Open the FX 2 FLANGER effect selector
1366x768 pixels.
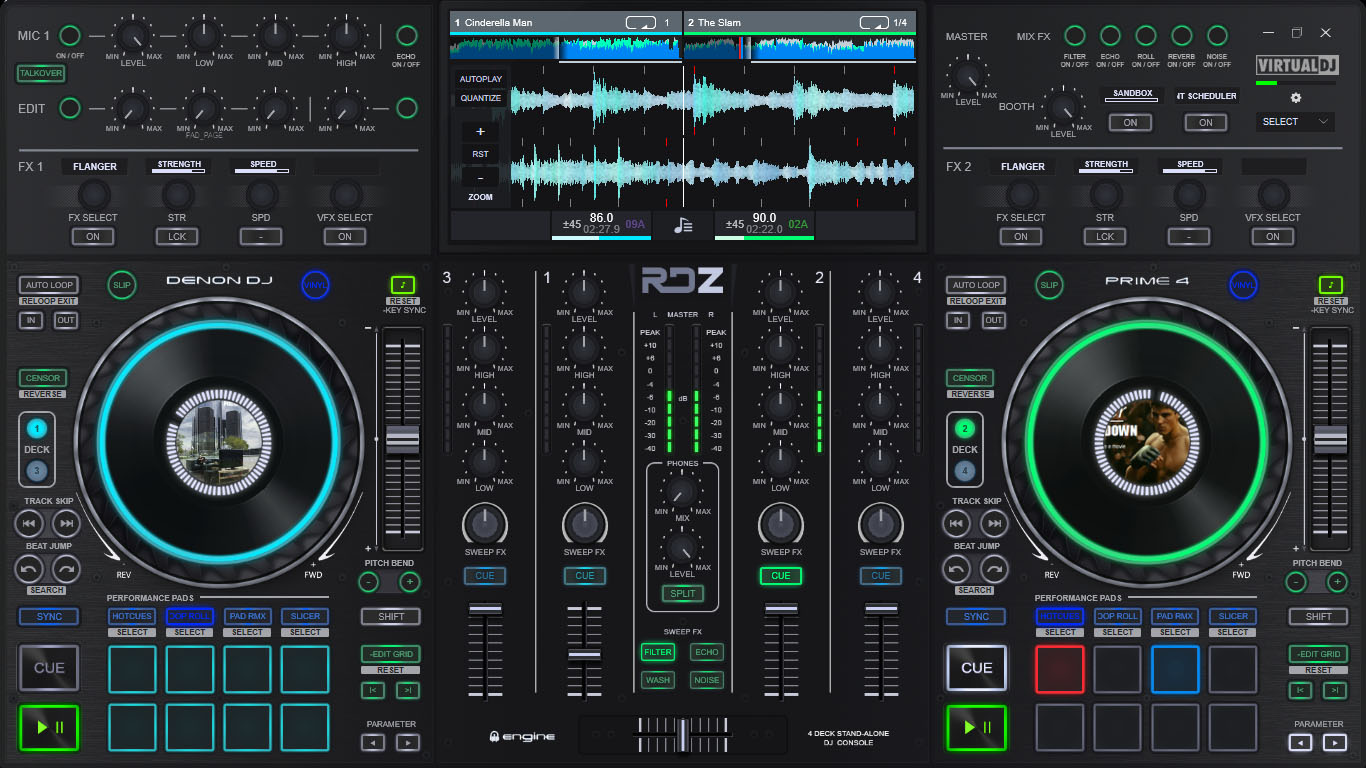pos(1023,167)
